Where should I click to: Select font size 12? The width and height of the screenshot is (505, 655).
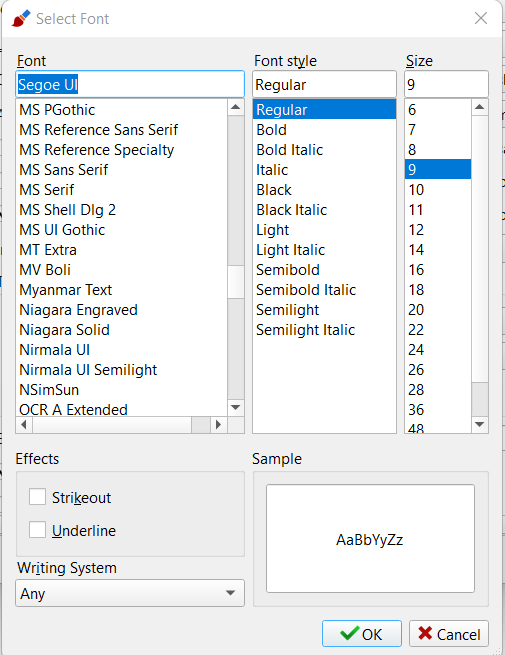click(438, 230)
